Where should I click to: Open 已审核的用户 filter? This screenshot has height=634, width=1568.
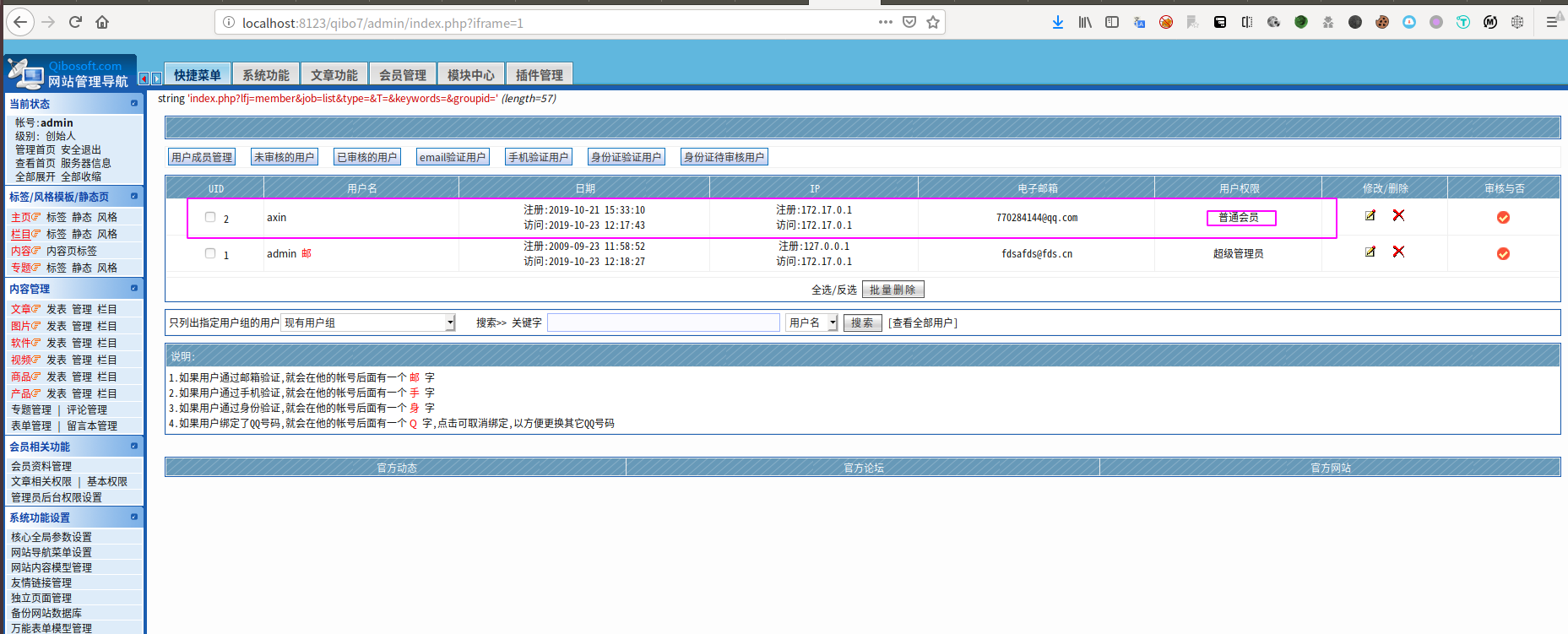pos(367,157)
